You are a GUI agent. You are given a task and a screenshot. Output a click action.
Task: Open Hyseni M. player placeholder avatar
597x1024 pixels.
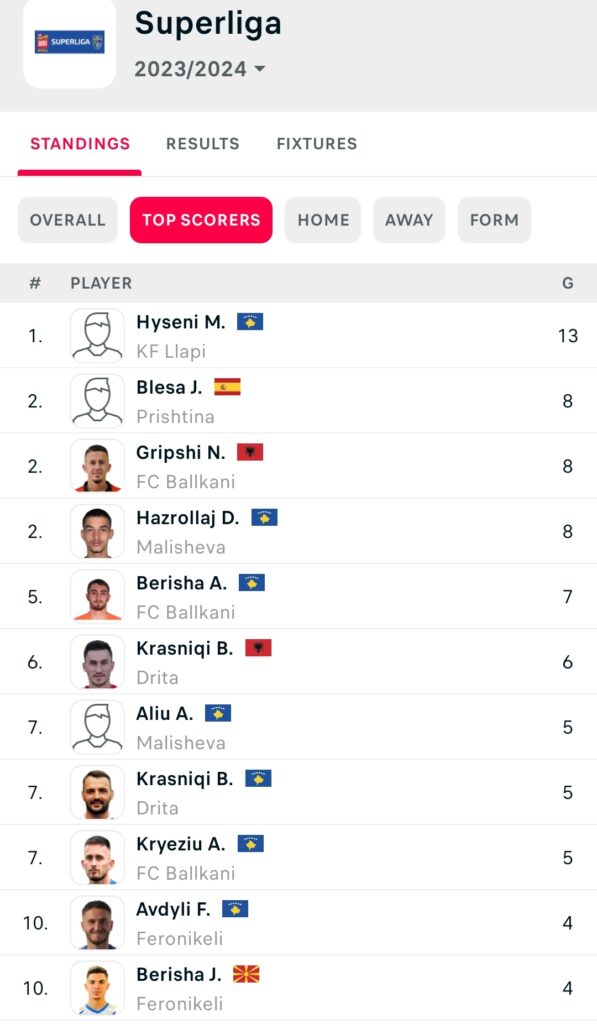[97, 336]
